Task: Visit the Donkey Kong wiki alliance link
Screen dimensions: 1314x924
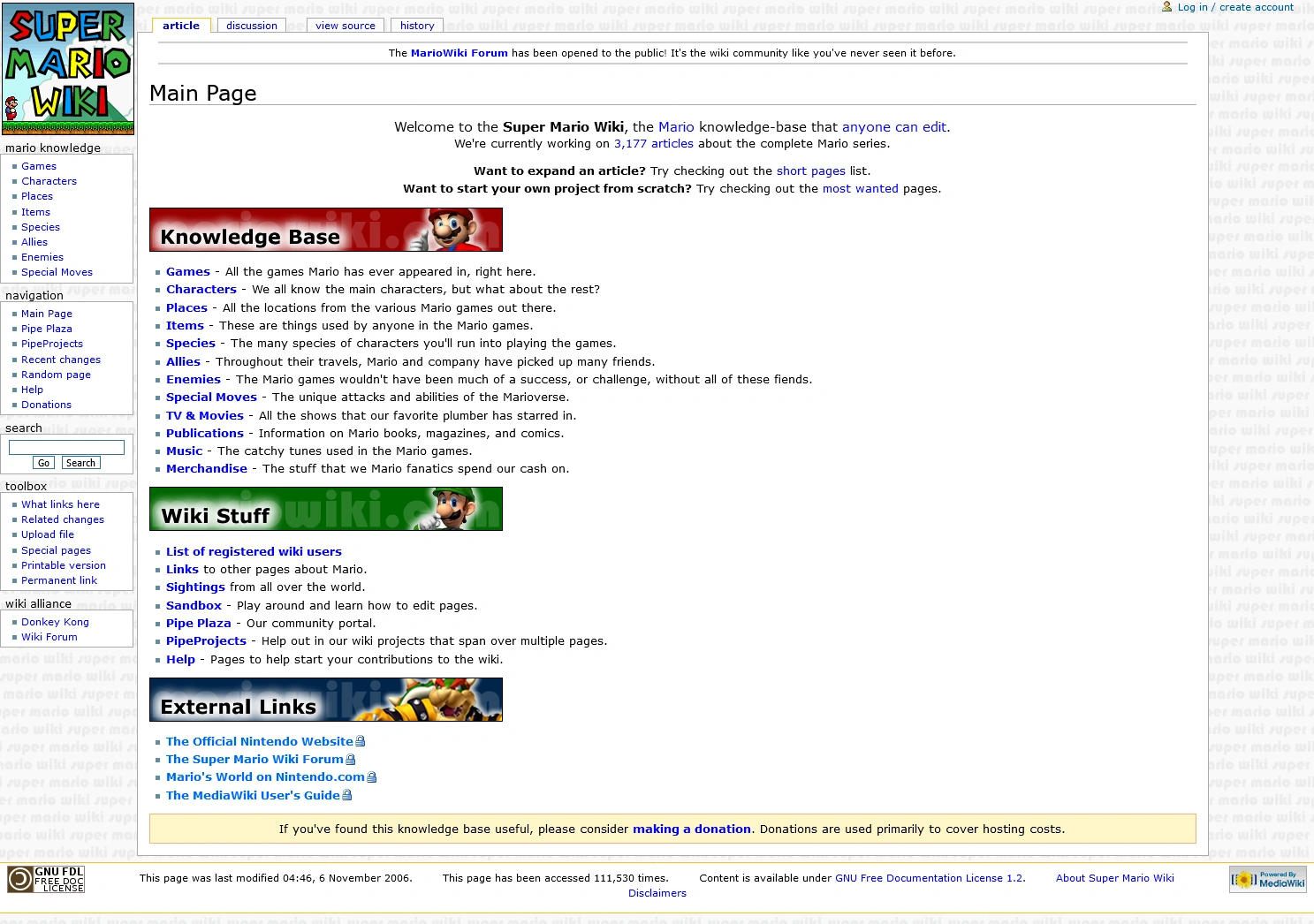Action: [56, 622]
